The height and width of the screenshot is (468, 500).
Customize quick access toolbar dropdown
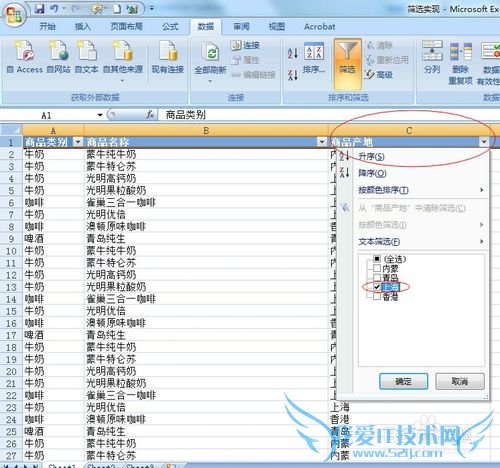tap(152, 8)
